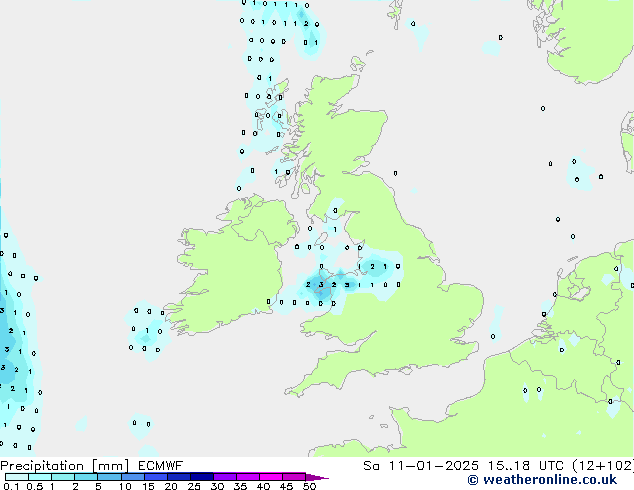
Task: Select the legend swatch between 5 and 10
Action: [x=110, y=477]
